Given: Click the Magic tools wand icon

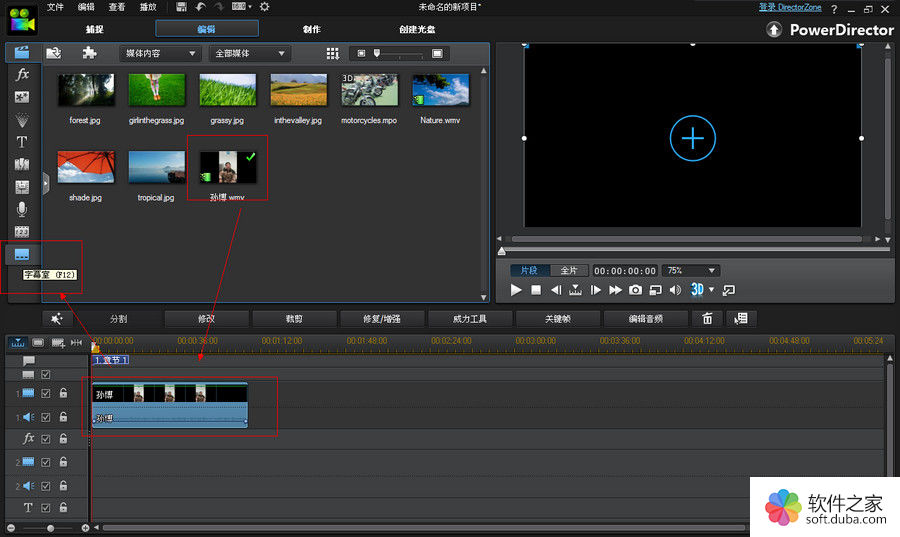Looking at the screenshot, I should coord(57,319).
